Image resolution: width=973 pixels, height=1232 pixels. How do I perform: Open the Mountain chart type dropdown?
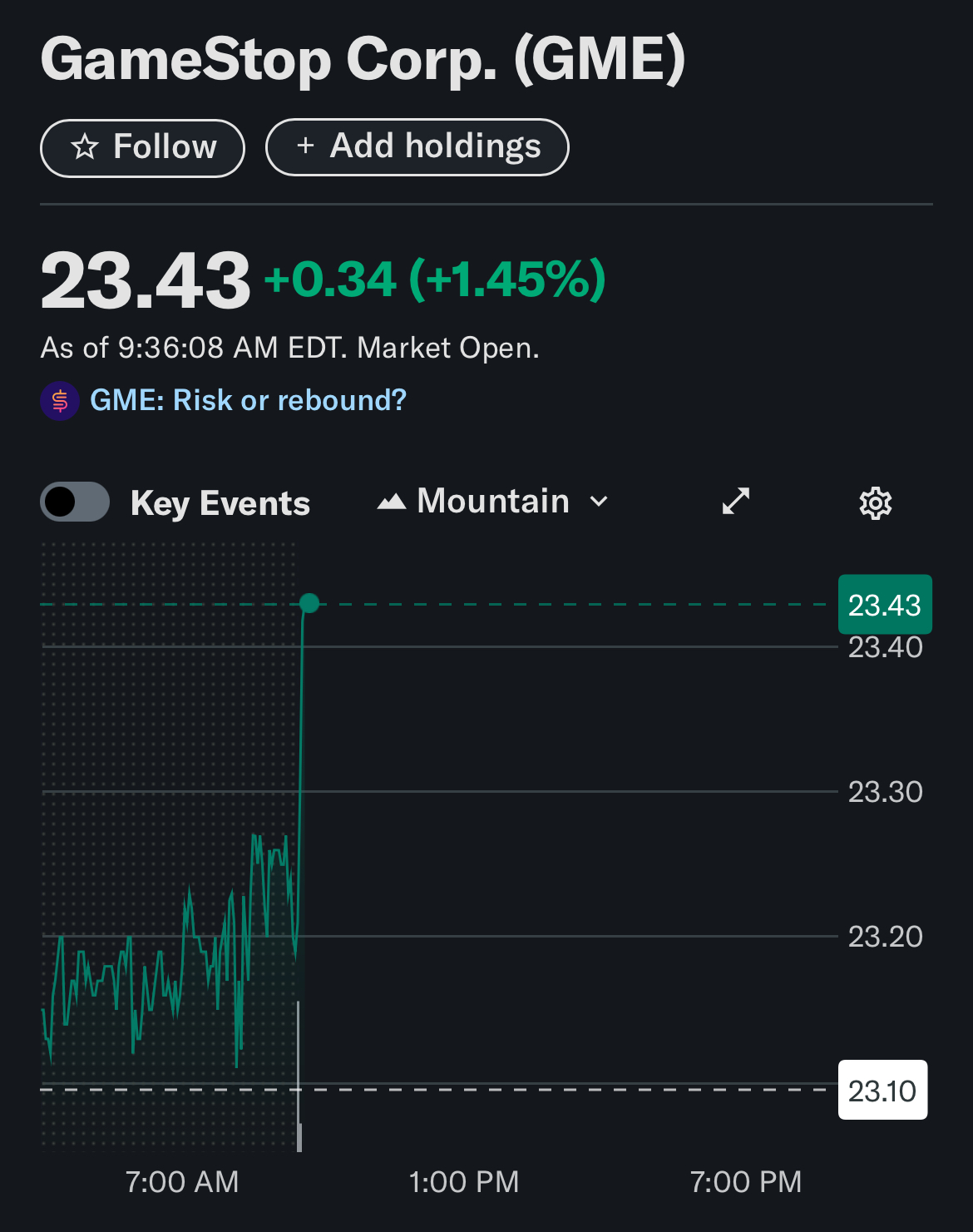[493, 502]
